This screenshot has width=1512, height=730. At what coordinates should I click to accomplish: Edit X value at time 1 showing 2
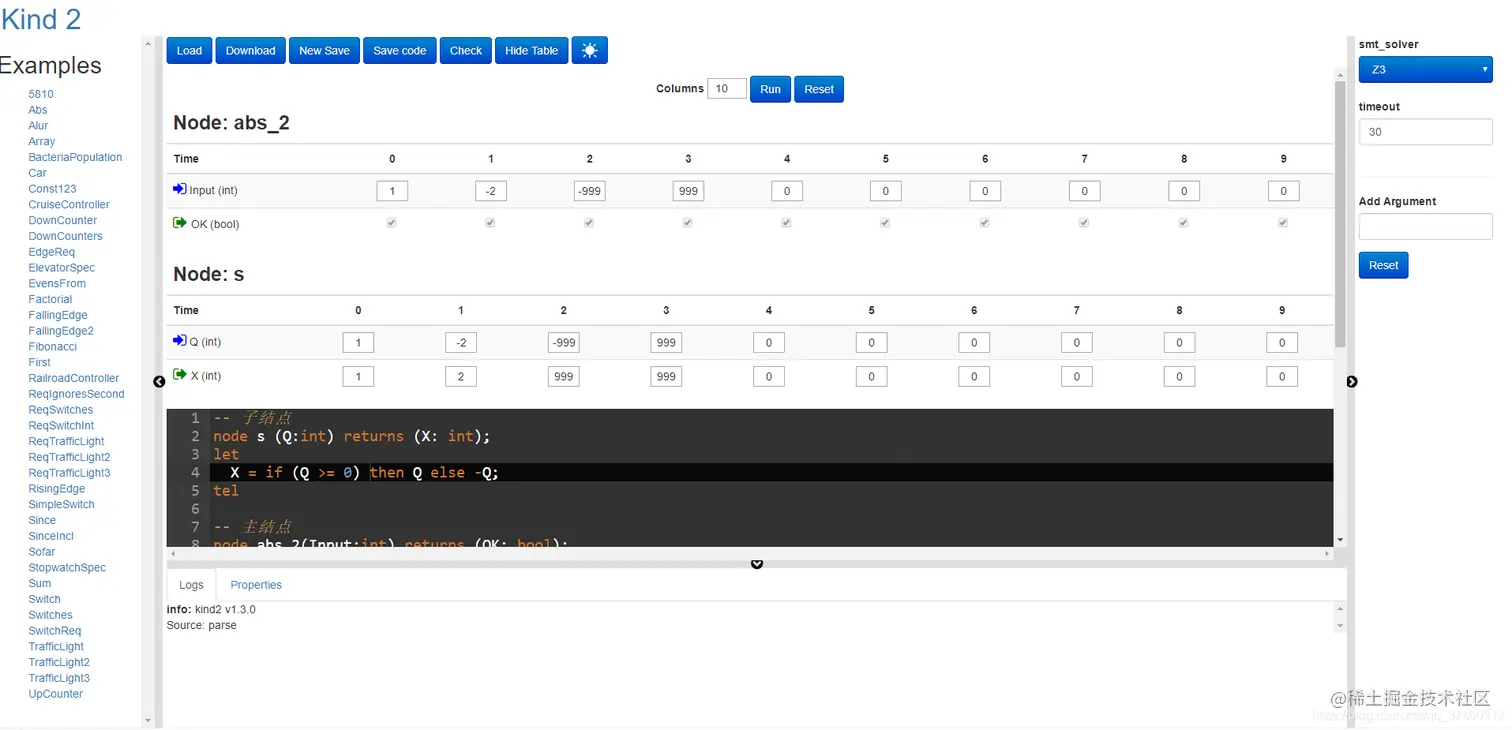click(461, 377)
